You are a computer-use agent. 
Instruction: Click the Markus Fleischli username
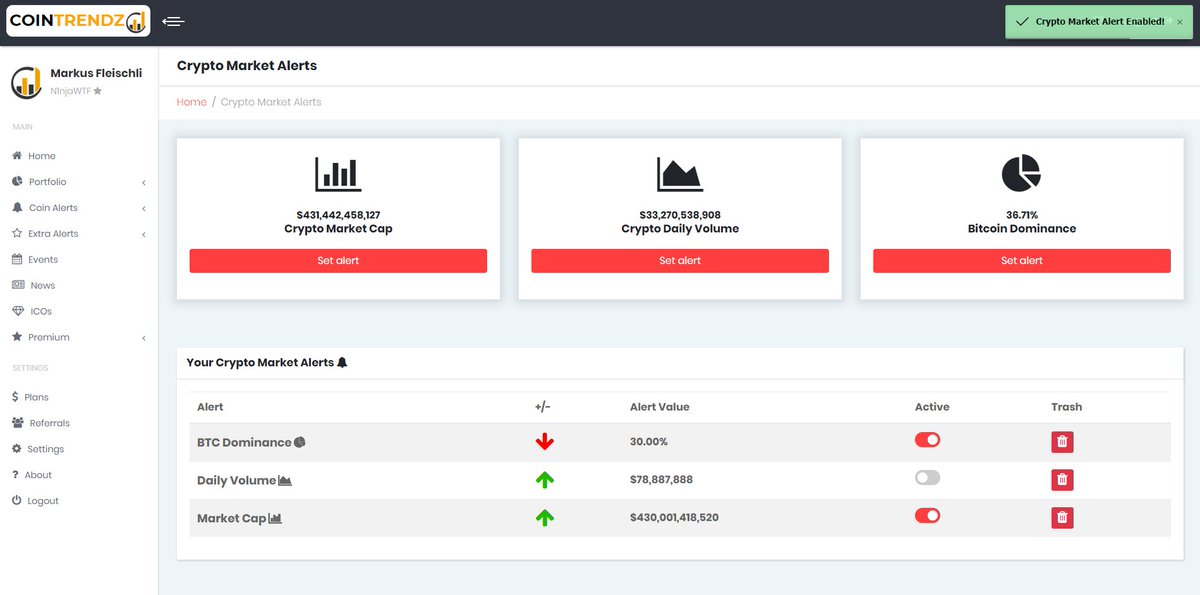tap(96, 73)
